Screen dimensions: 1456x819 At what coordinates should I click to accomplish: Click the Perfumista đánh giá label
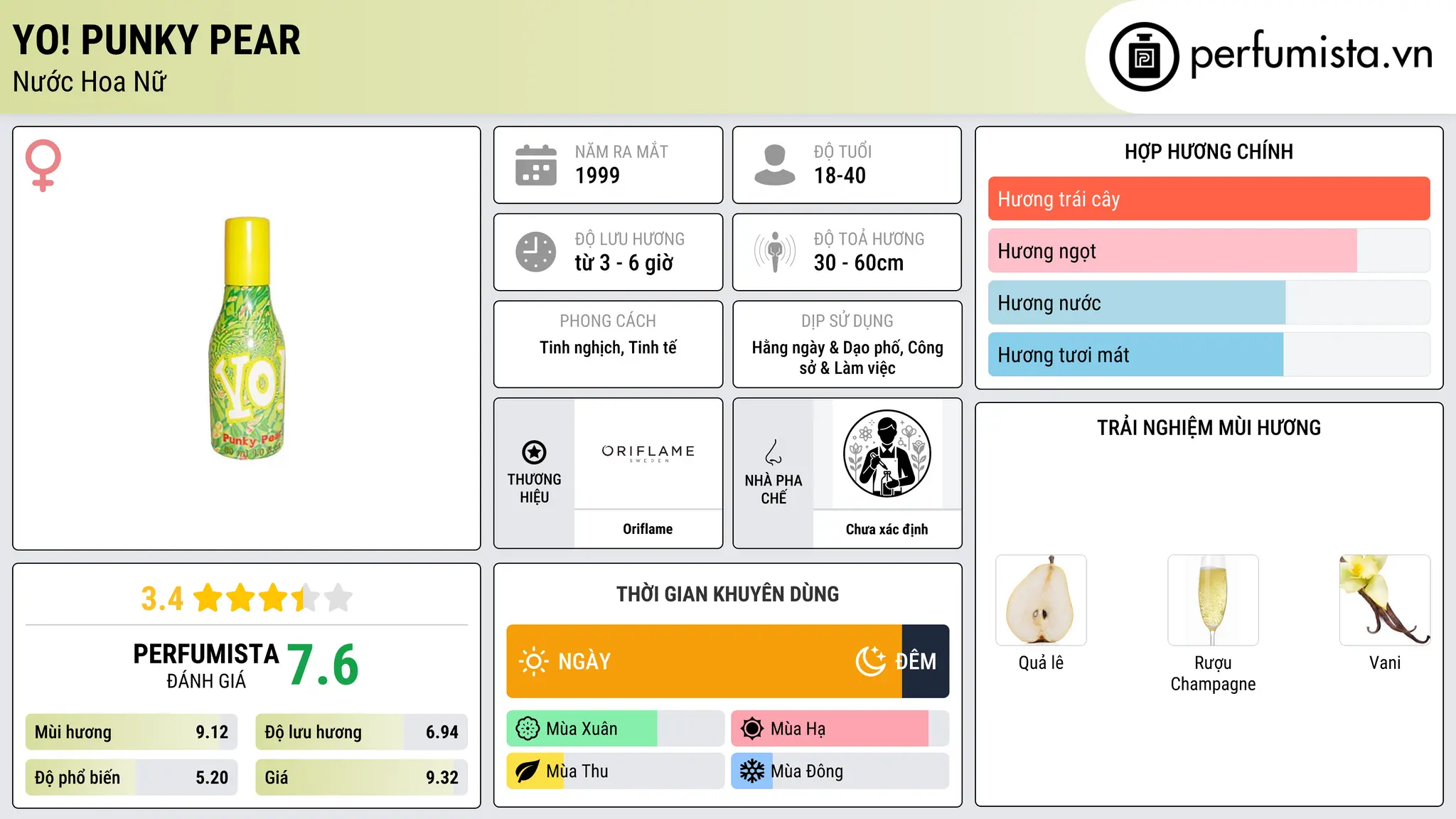[x=206, y=666]
